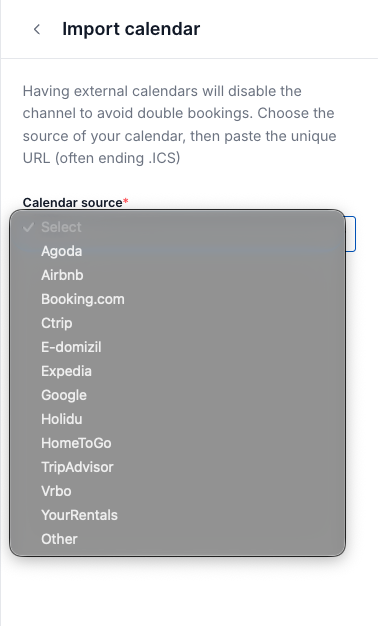Select HomeToGo from the list
This screenshot has height=626, width=378.
pyautogui.click(x=178, y=443)
